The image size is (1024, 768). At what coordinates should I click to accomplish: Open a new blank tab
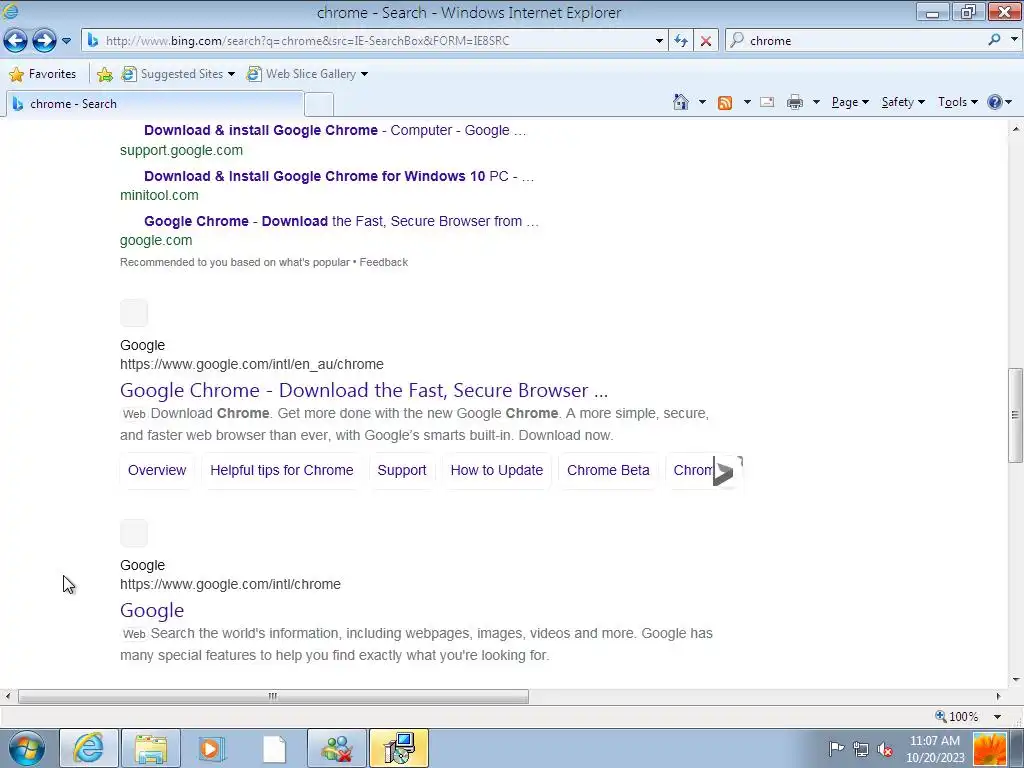(x=319, y=104)
